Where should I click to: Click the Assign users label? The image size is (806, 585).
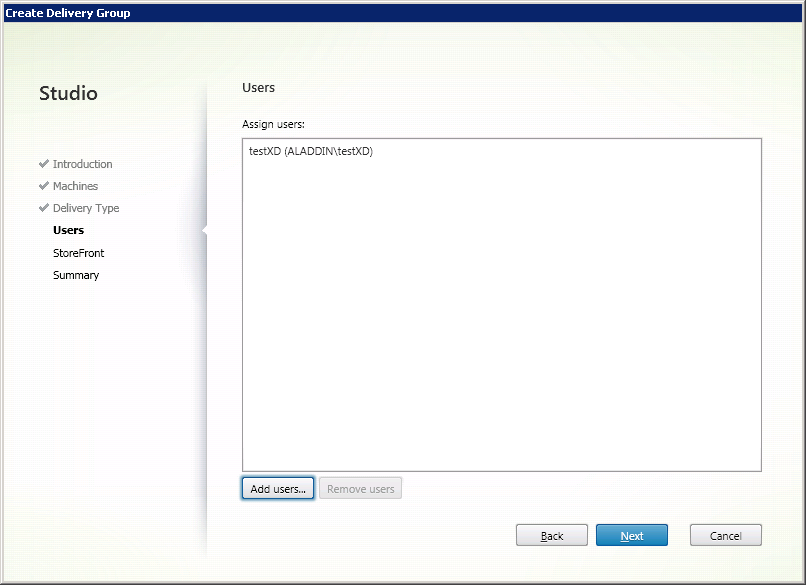[273, 124]
